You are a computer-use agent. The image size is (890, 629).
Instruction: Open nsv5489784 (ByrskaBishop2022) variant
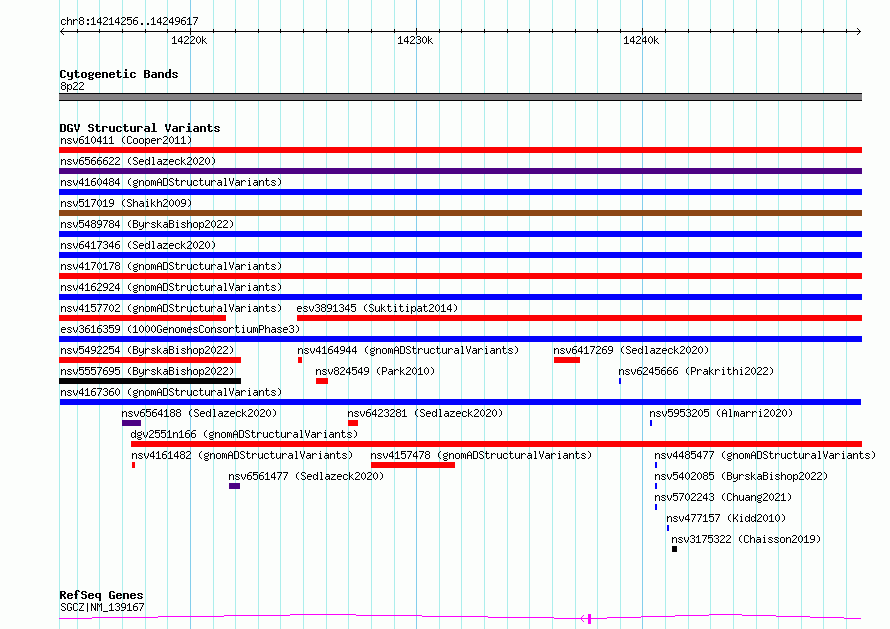[147, 224]
